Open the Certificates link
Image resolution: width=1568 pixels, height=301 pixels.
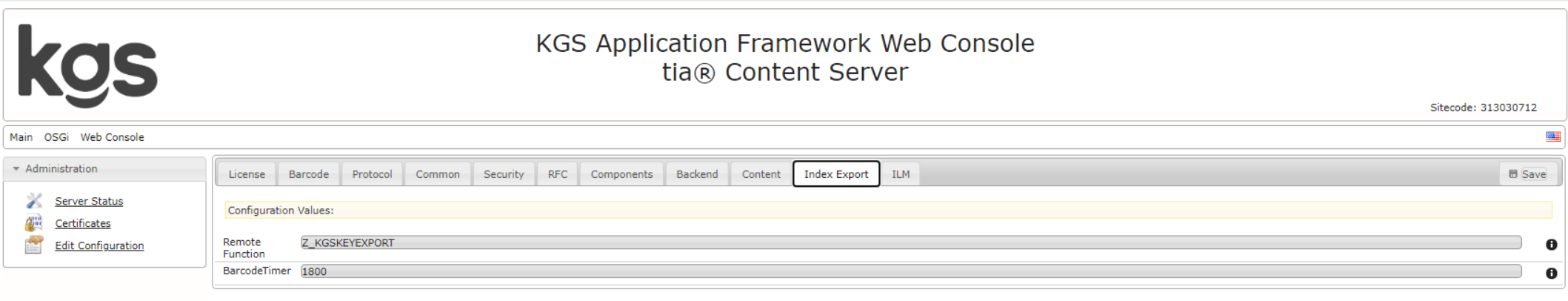pyautogui.click(x=83, y=223)
